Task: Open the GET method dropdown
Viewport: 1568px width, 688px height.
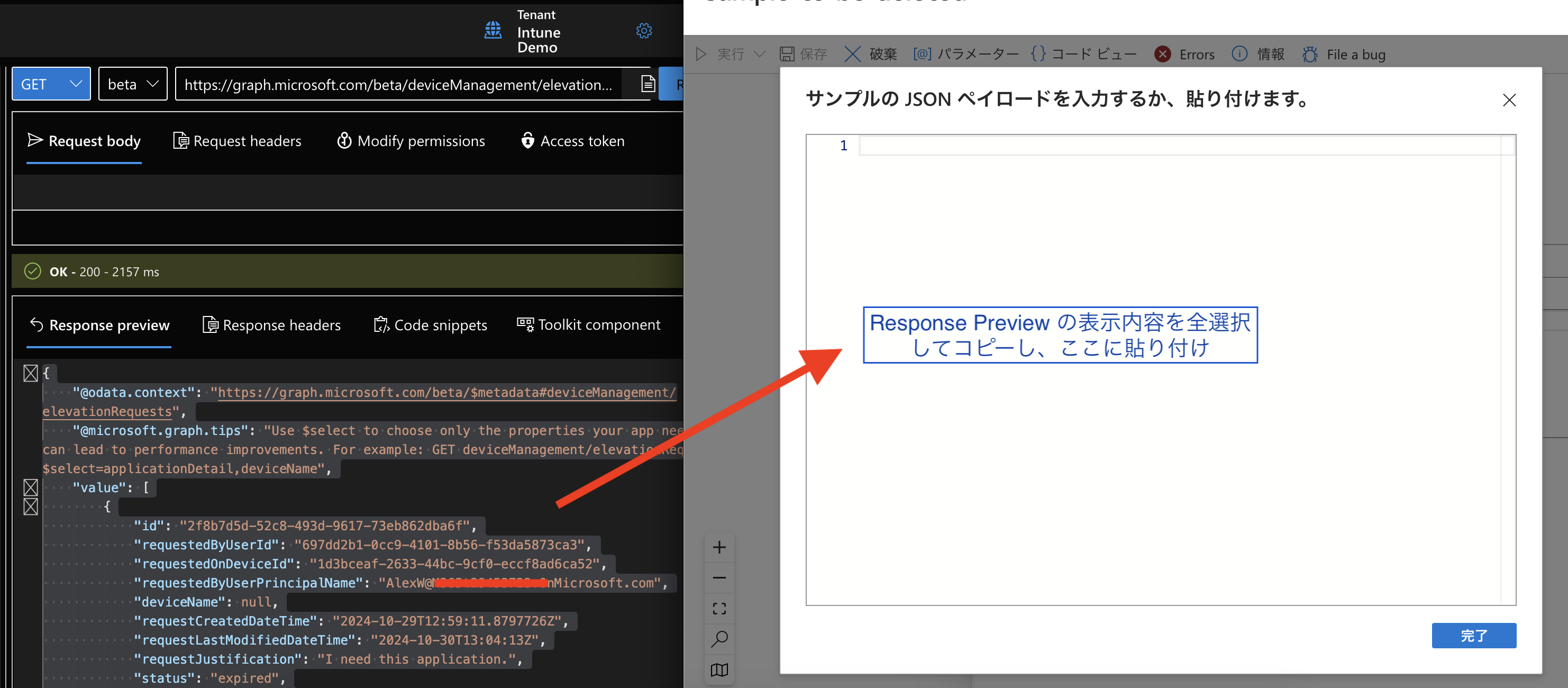Action: coord(51,84)
